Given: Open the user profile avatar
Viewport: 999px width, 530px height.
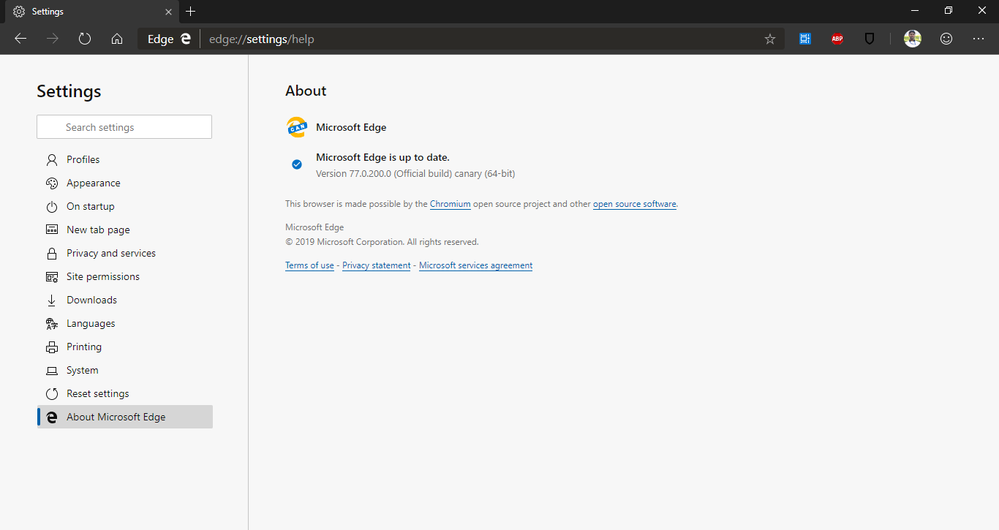Looking at the screenshot, I should click(912, 39).
